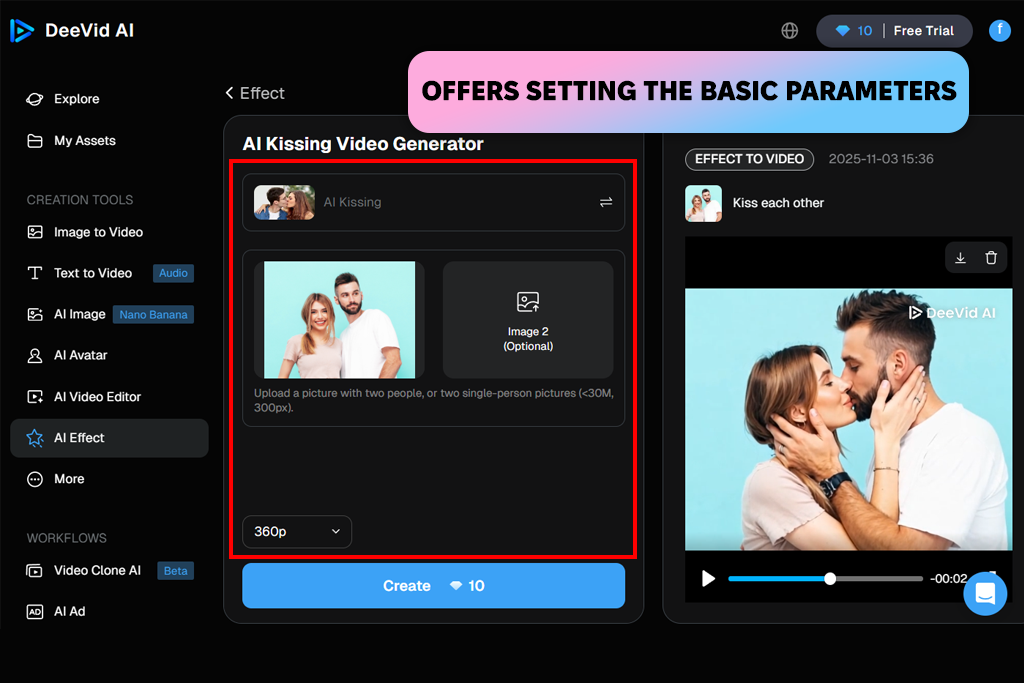Image resolution: width=1024 pixels, height=683 pixels.
Task: Click the Beta badge beside Video Clone AI
Action: coord(175,571)
